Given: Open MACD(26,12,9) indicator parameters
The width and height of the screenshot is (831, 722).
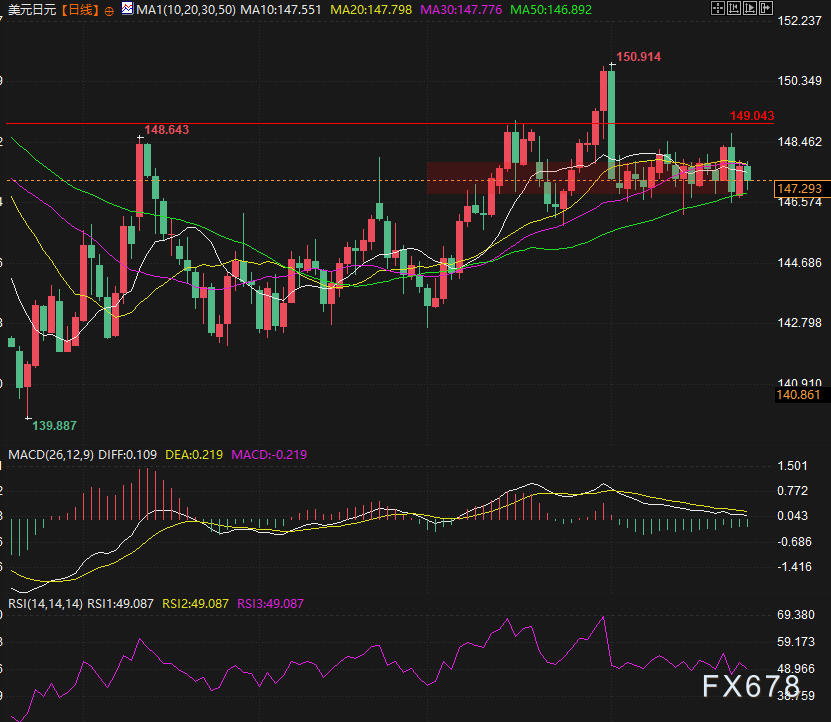Looking at the screenshot, I should (50, 454).
